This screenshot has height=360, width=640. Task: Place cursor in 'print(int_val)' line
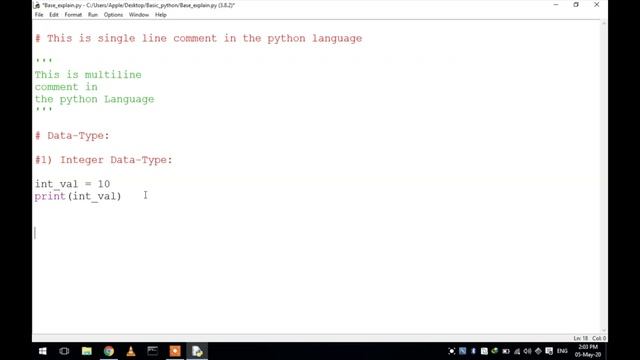click(x=78, y=196)
